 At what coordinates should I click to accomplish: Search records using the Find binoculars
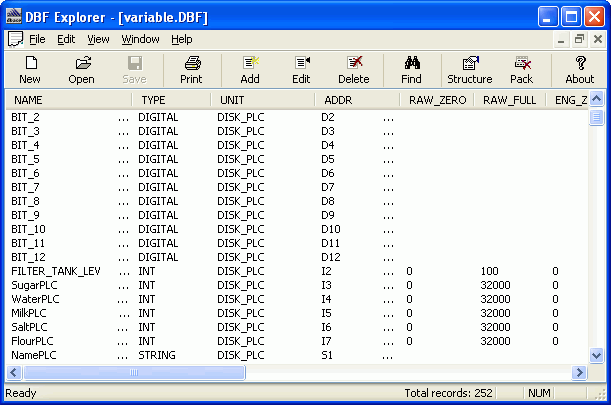pyautogui.click(x=411, y=70)
